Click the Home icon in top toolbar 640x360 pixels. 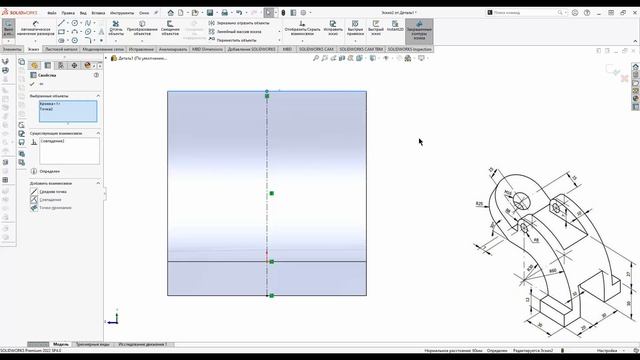click(171, 13)
